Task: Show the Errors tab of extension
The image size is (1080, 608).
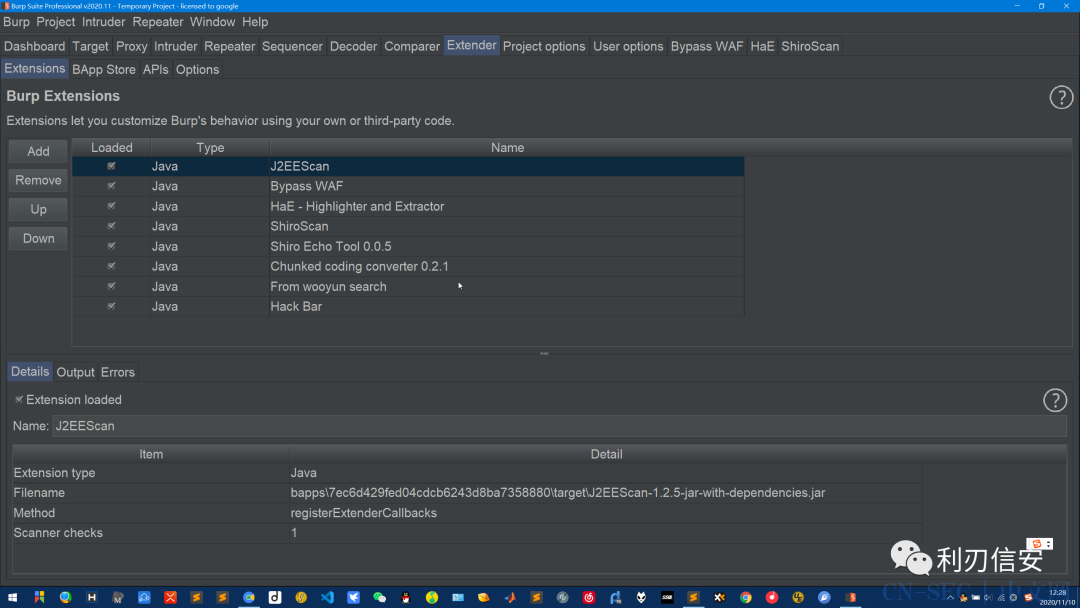Action: pos(118,372)
